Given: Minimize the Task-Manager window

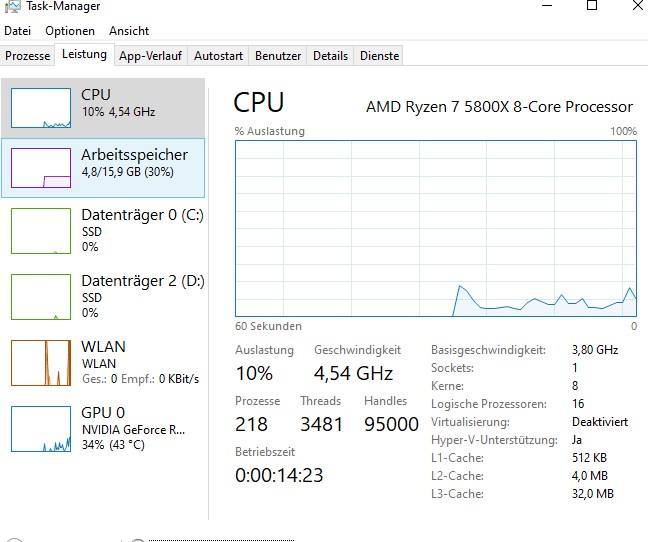Looking at the screenshot, I should pyautogui.click(x=545, y=6).
